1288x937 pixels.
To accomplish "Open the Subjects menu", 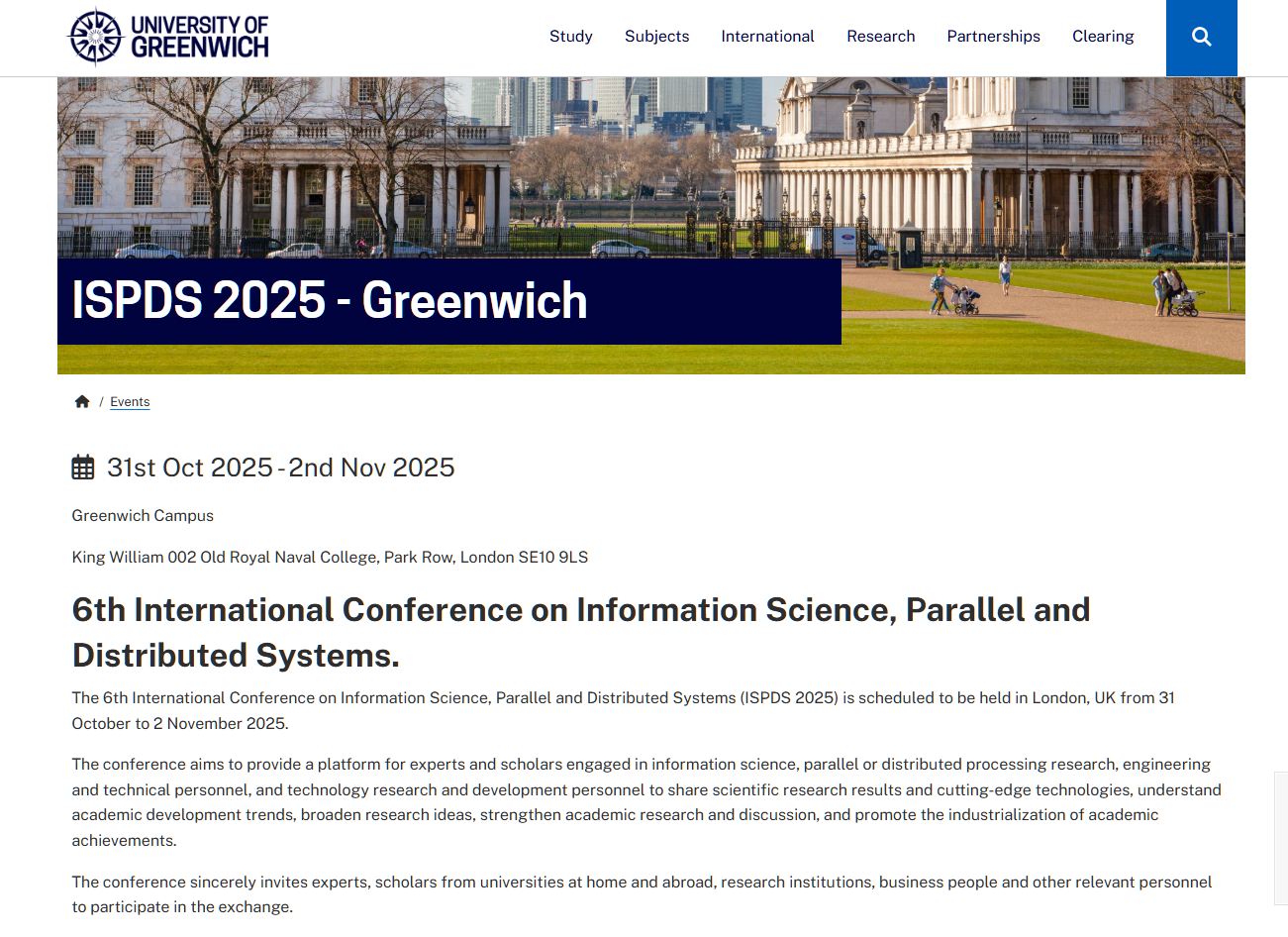I will pyautogui.click(x=656, y=37).
